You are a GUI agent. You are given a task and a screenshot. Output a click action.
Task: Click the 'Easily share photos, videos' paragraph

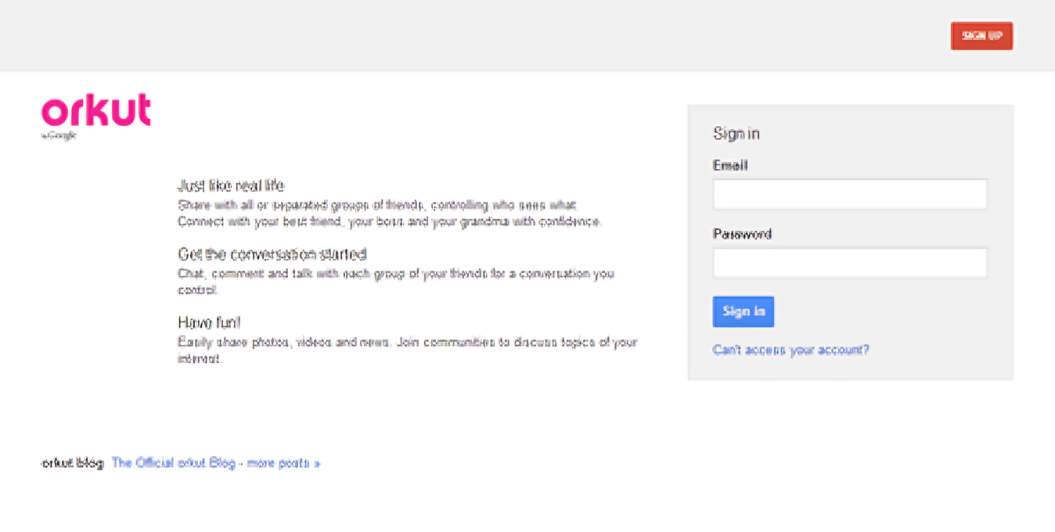click(x=407, y=342)
